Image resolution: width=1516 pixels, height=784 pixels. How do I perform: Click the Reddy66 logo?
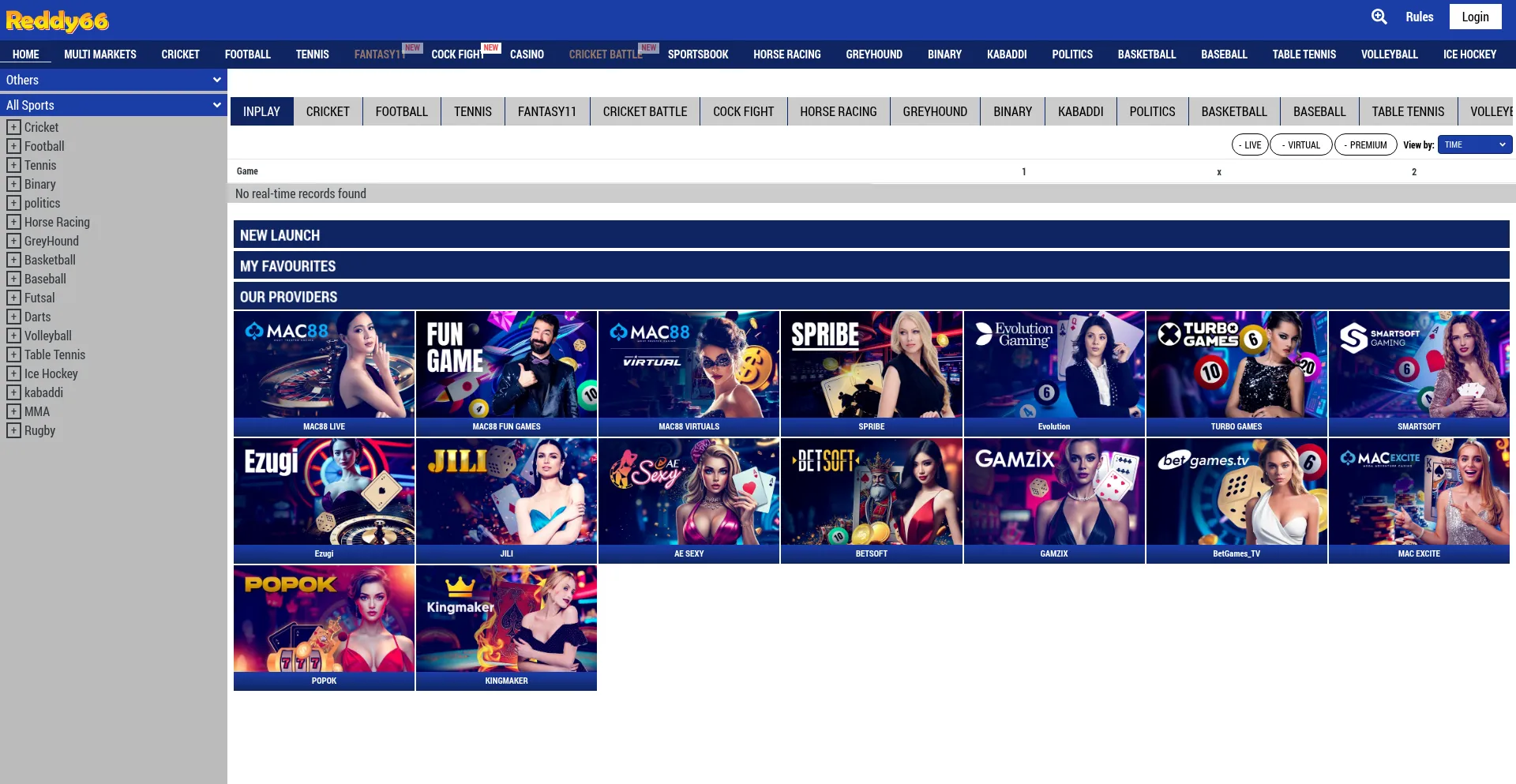[x=57, y=21]
